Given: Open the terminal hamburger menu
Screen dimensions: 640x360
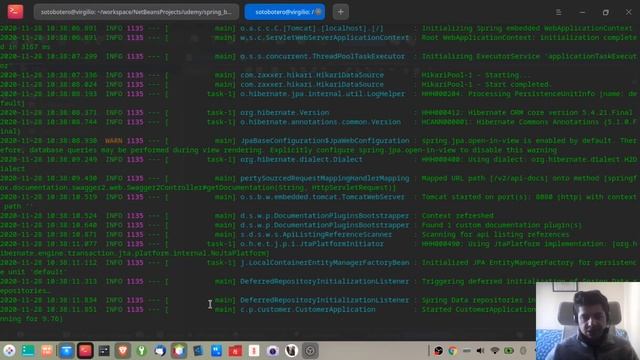Looking at the screenshot, I should click(558, 12).
